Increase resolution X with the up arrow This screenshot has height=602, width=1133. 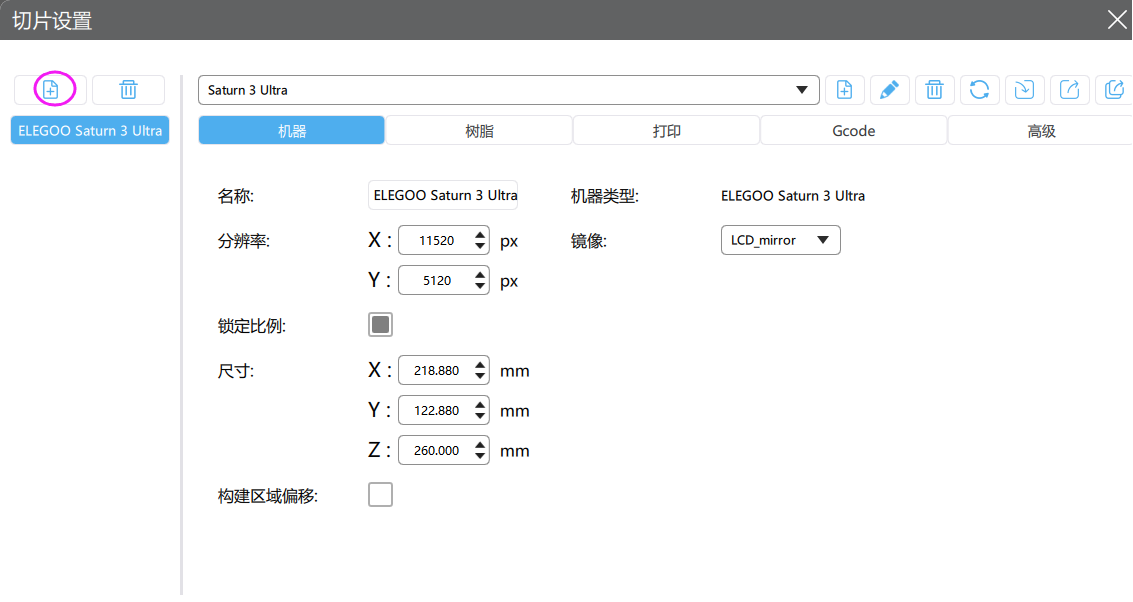480,234
